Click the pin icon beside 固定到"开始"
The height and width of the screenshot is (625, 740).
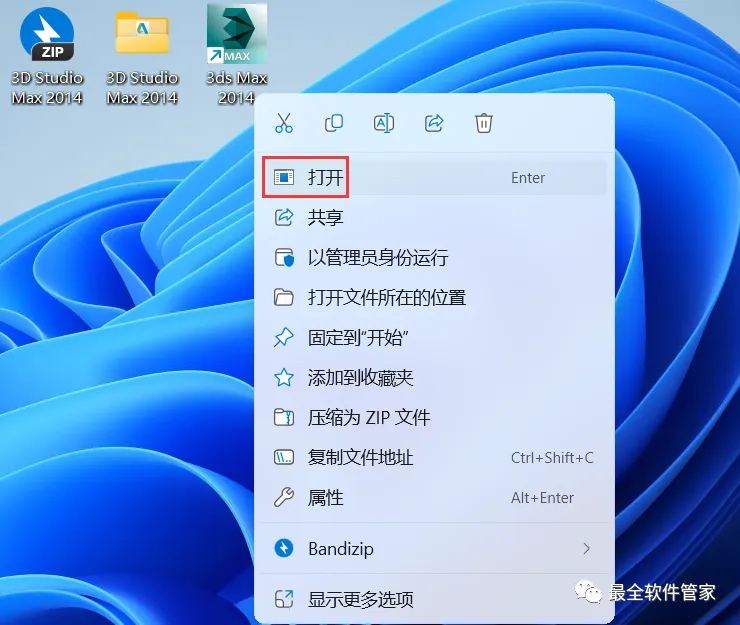tap(284, 338)
